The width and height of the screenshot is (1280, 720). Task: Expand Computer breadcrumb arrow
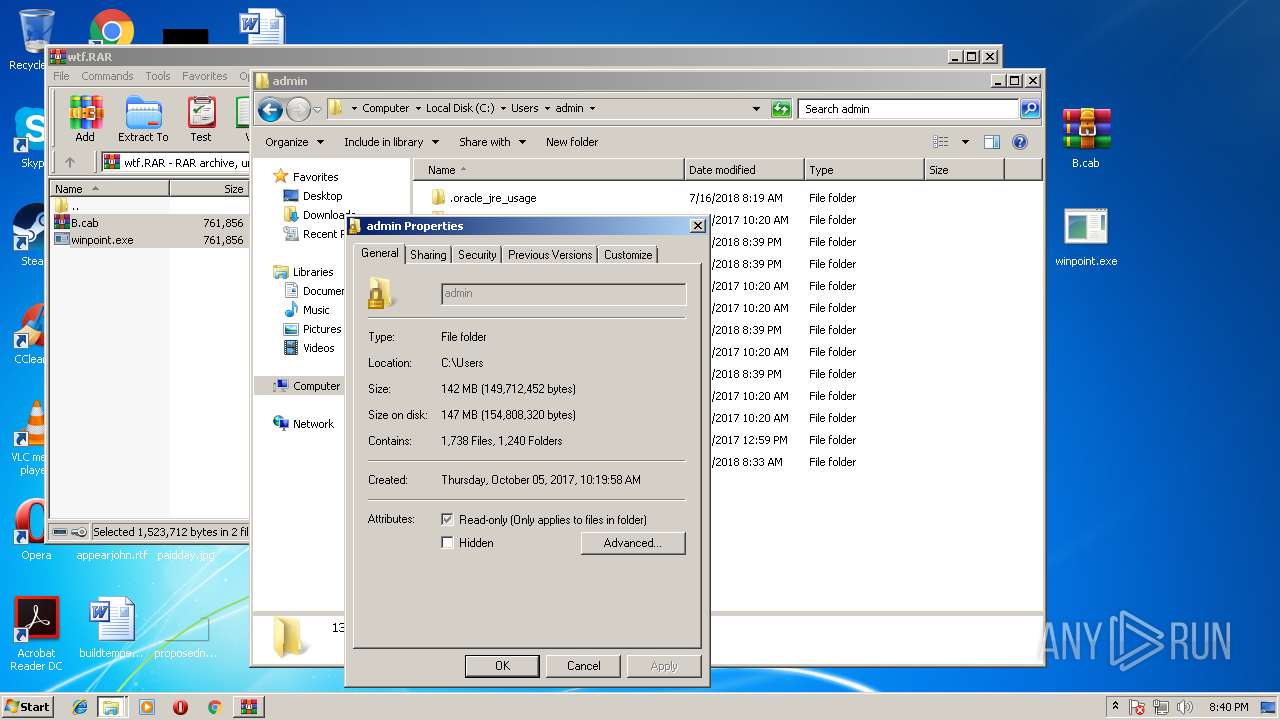(x=418, y=108)
